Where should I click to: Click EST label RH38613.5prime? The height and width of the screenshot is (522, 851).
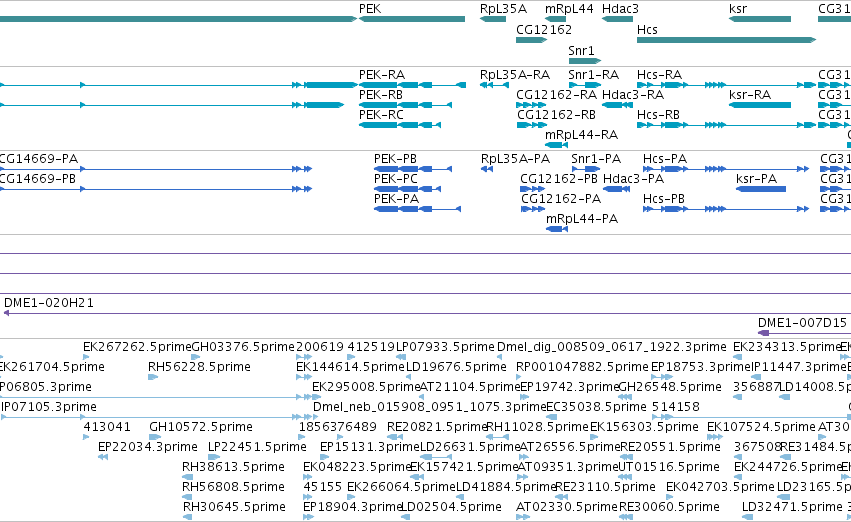[233, 467]
